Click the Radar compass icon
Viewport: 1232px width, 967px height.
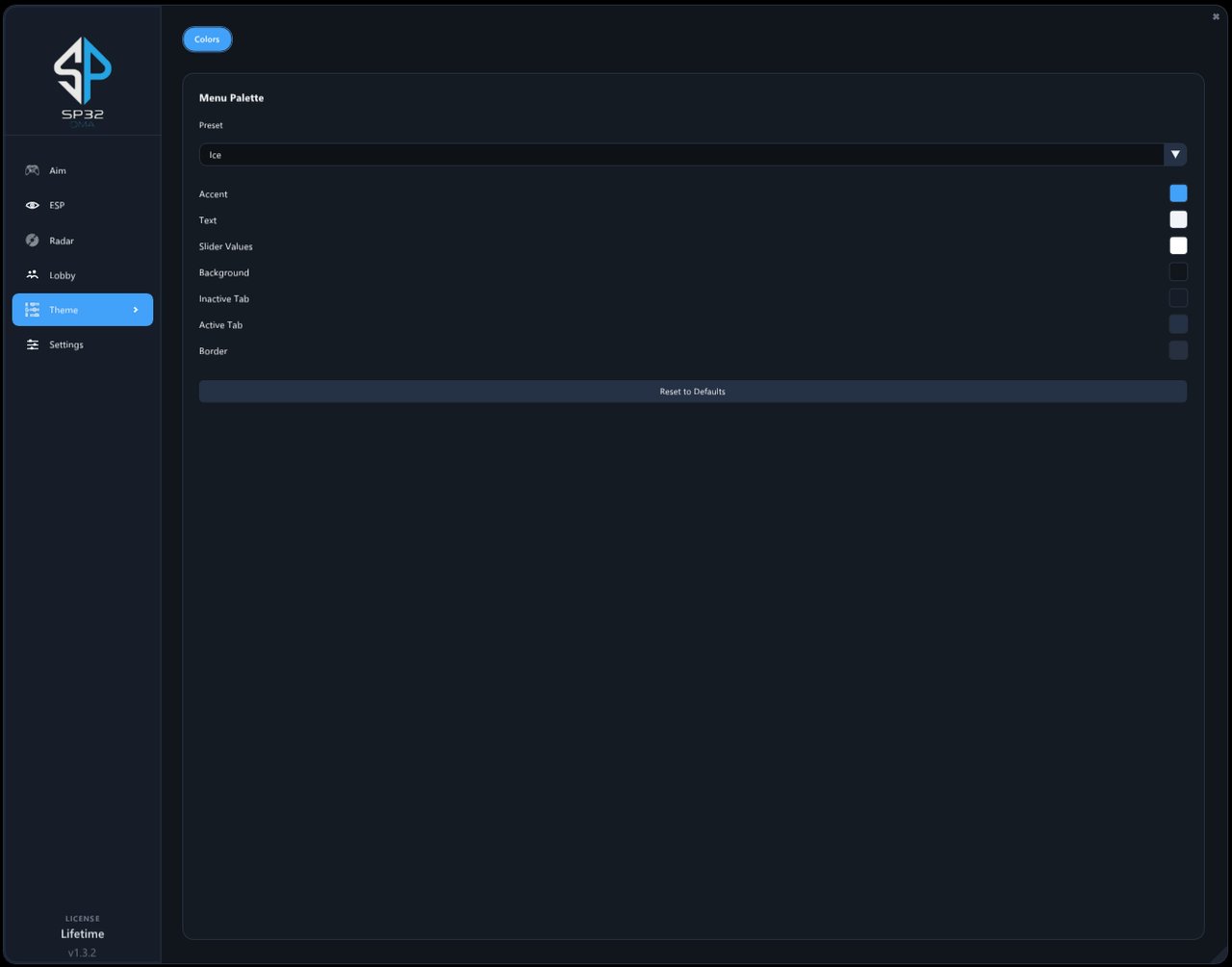[33, 241]
